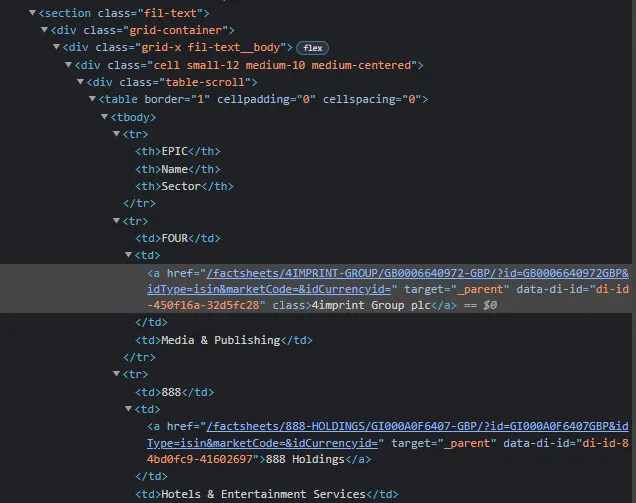
Task: Click the cellspacing="0" attribute
Action: [x=372, y=99]
